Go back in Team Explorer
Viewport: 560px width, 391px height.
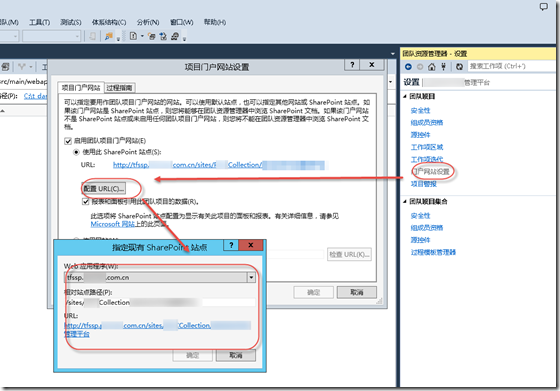point(408,66)
